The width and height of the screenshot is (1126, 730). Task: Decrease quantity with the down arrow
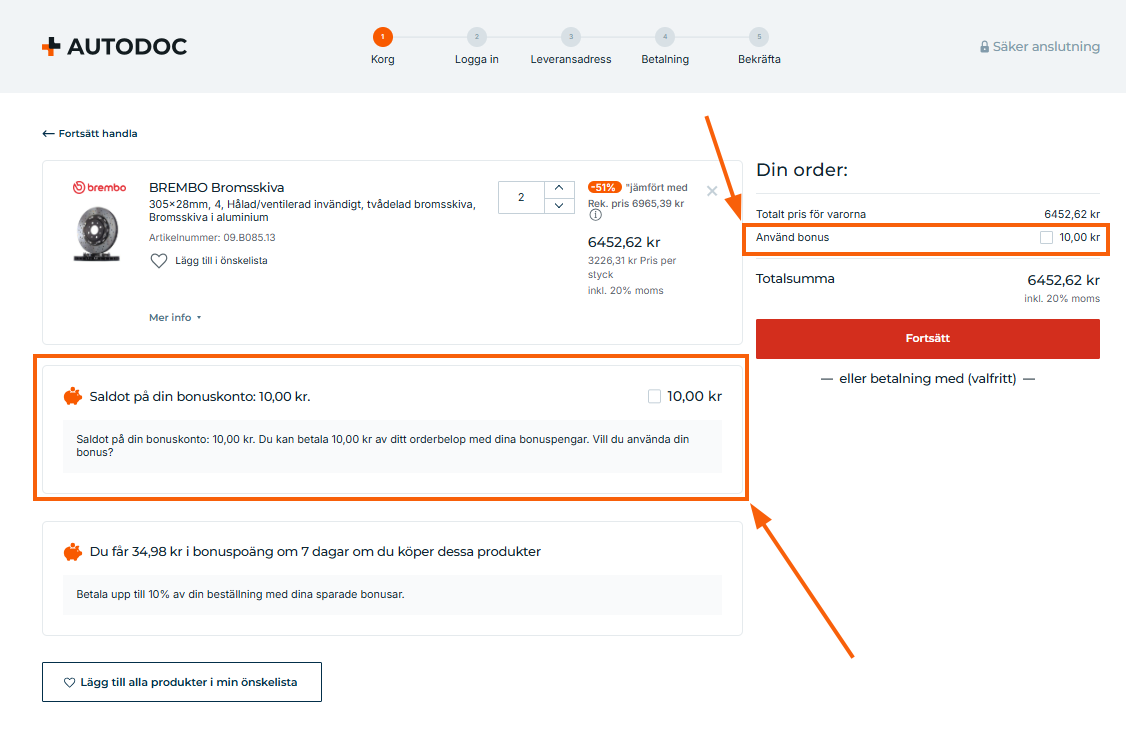tap(559, 206)
